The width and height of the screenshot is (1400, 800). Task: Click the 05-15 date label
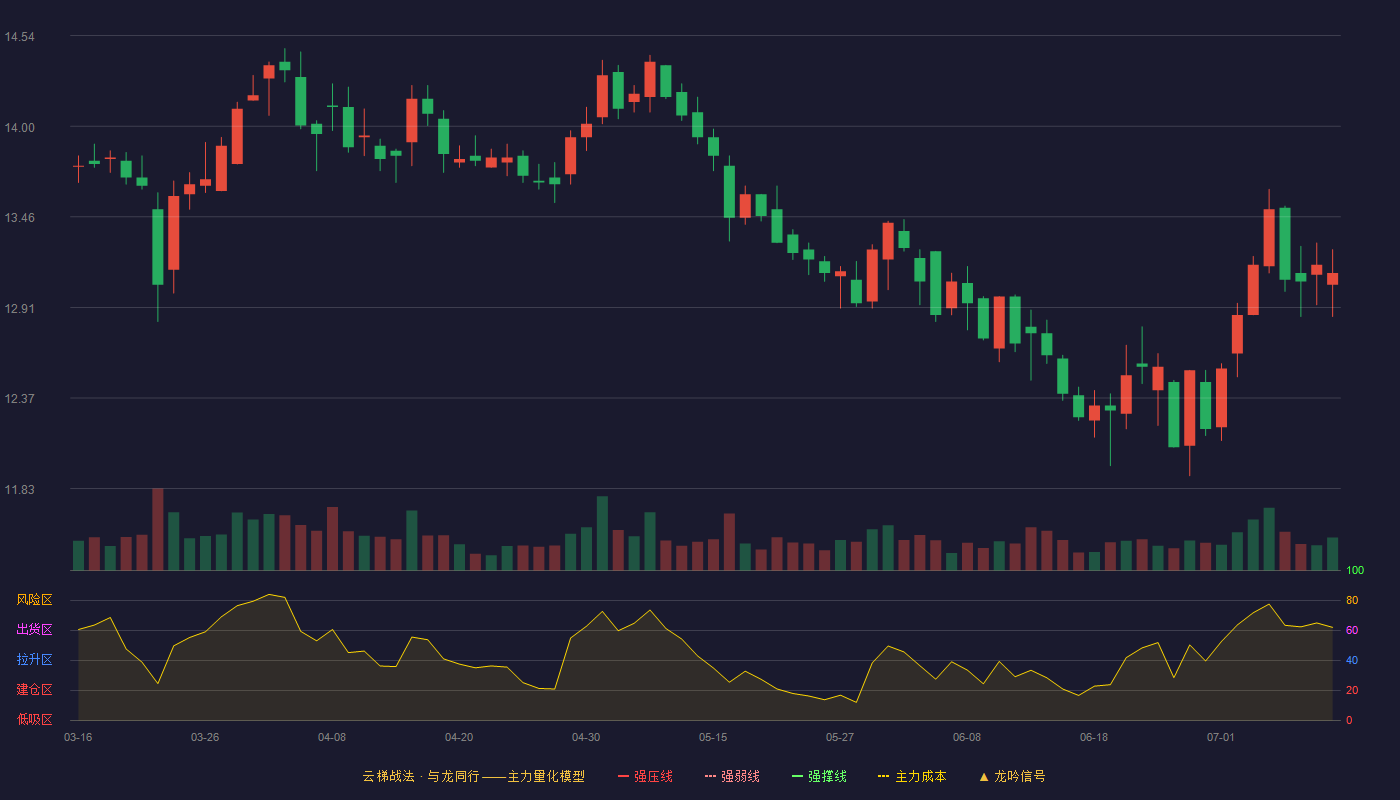713,737
